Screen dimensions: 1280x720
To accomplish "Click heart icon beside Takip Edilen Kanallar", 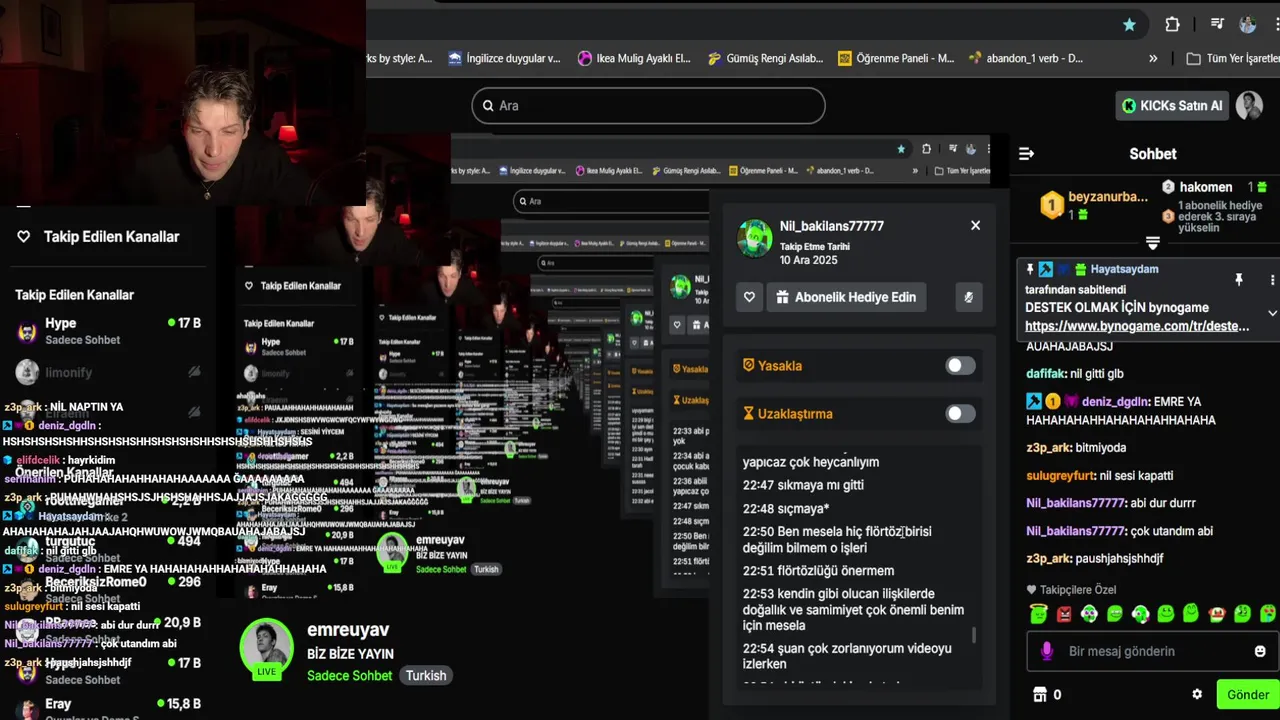I will point(24,237).
